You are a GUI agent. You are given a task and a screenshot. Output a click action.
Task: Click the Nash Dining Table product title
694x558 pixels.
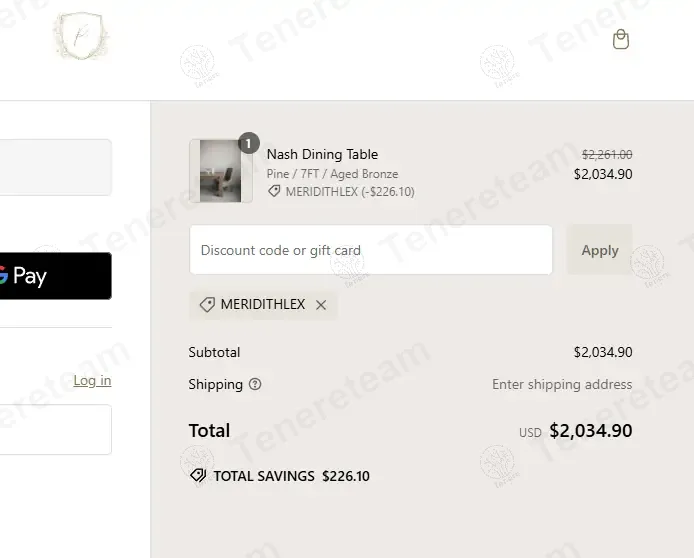click(322, 154)
